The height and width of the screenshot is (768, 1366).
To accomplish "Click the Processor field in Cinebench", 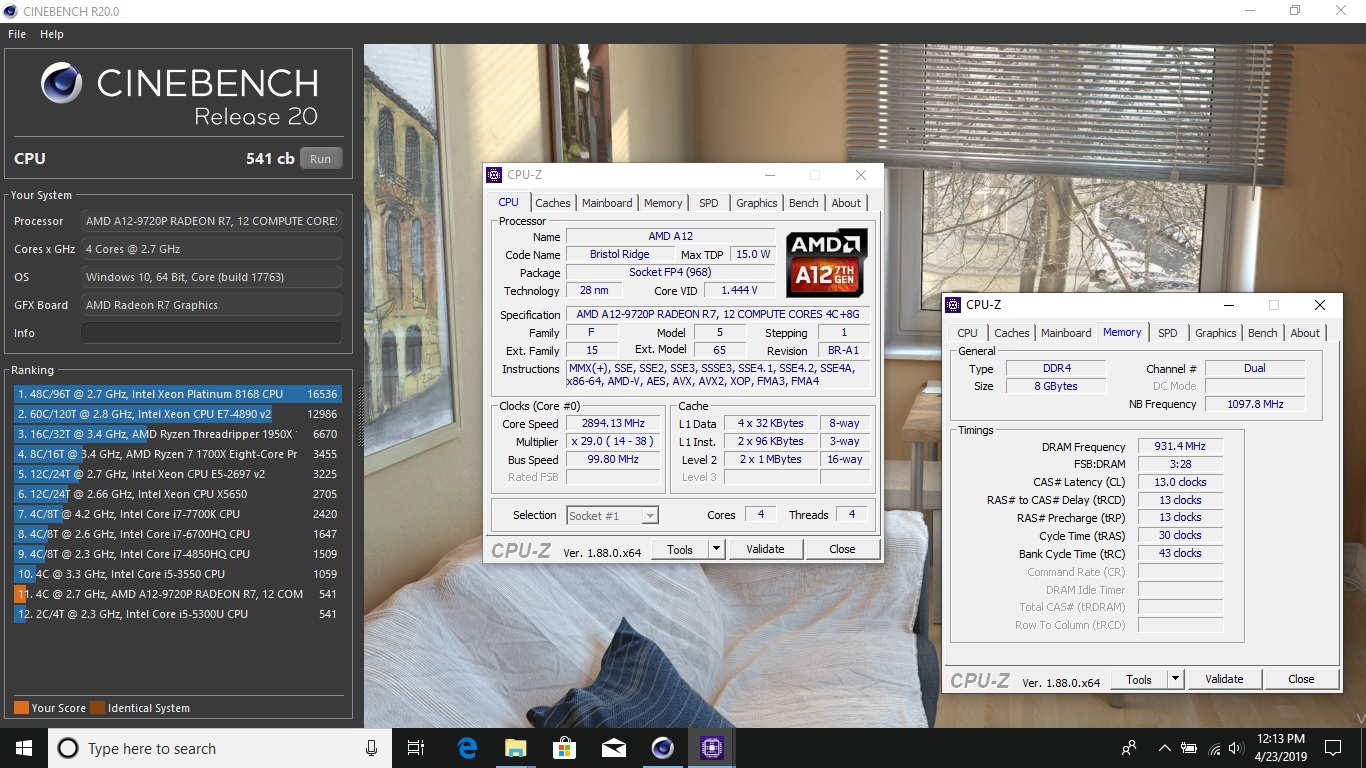I will 211,221.
